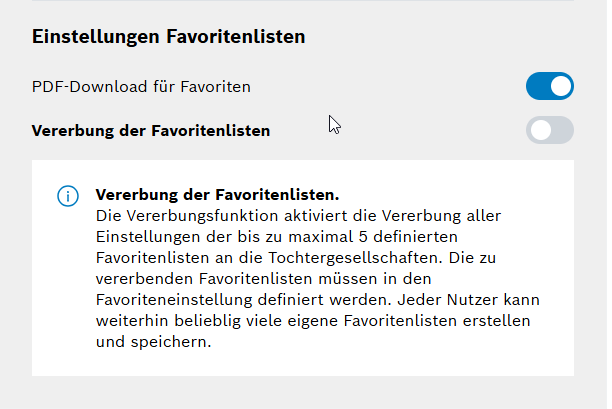
Task: Disable the PDF-Download für Favoriten toggle
Action: 550,86
